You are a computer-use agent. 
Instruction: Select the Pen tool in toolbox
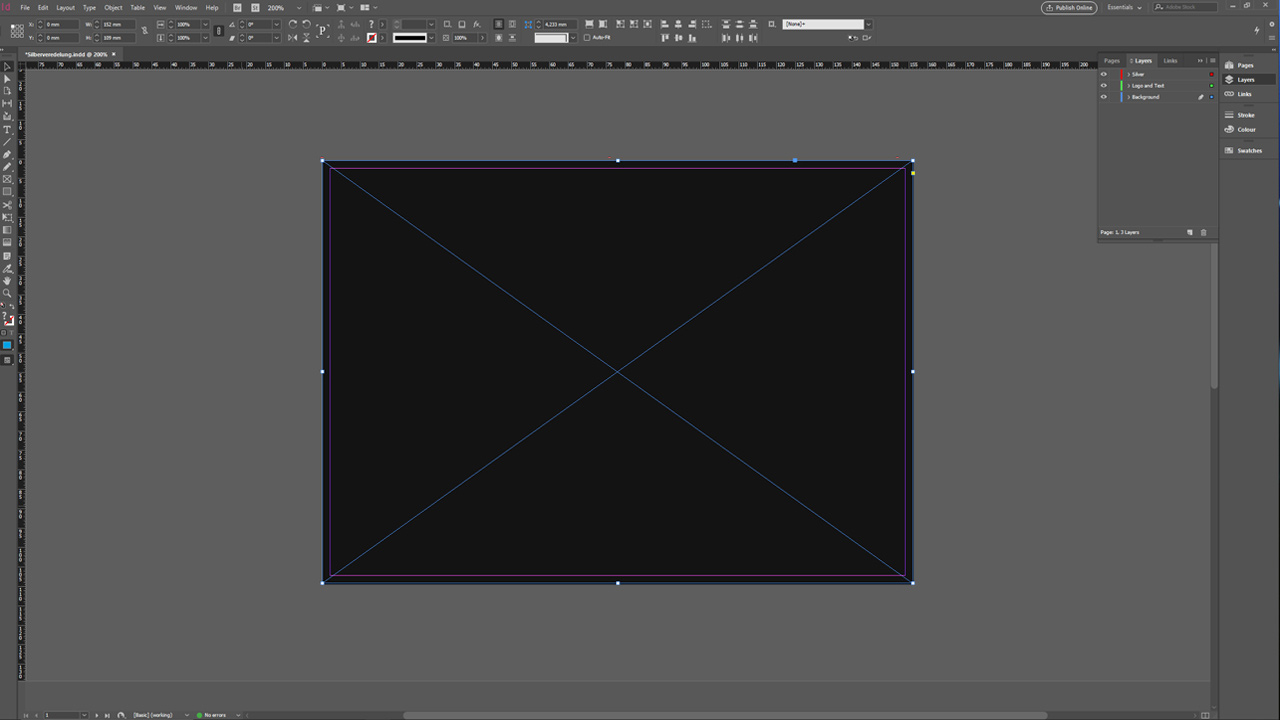tap(7, 155)
